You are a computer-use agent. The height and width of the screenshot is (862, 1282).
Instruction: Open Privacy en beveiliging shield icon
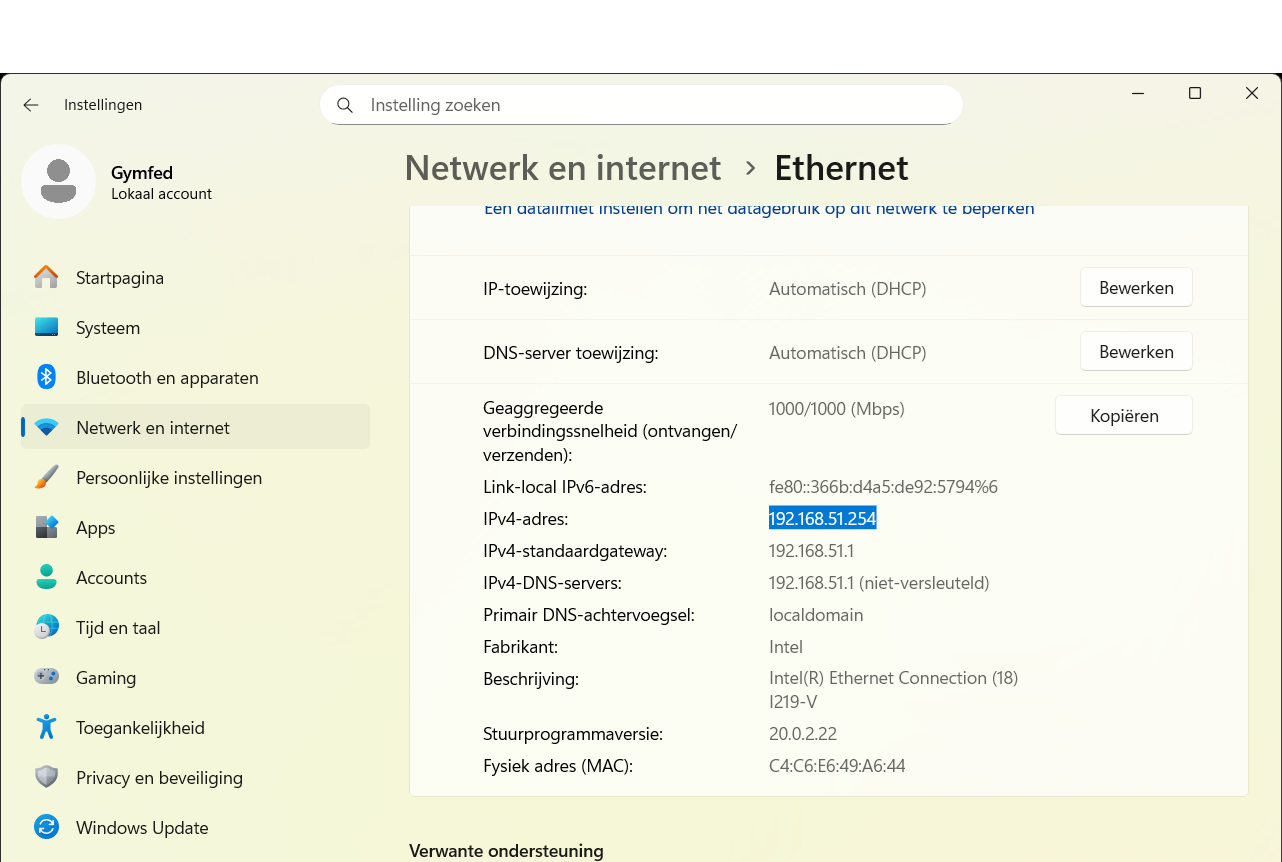tap(46, 777)
